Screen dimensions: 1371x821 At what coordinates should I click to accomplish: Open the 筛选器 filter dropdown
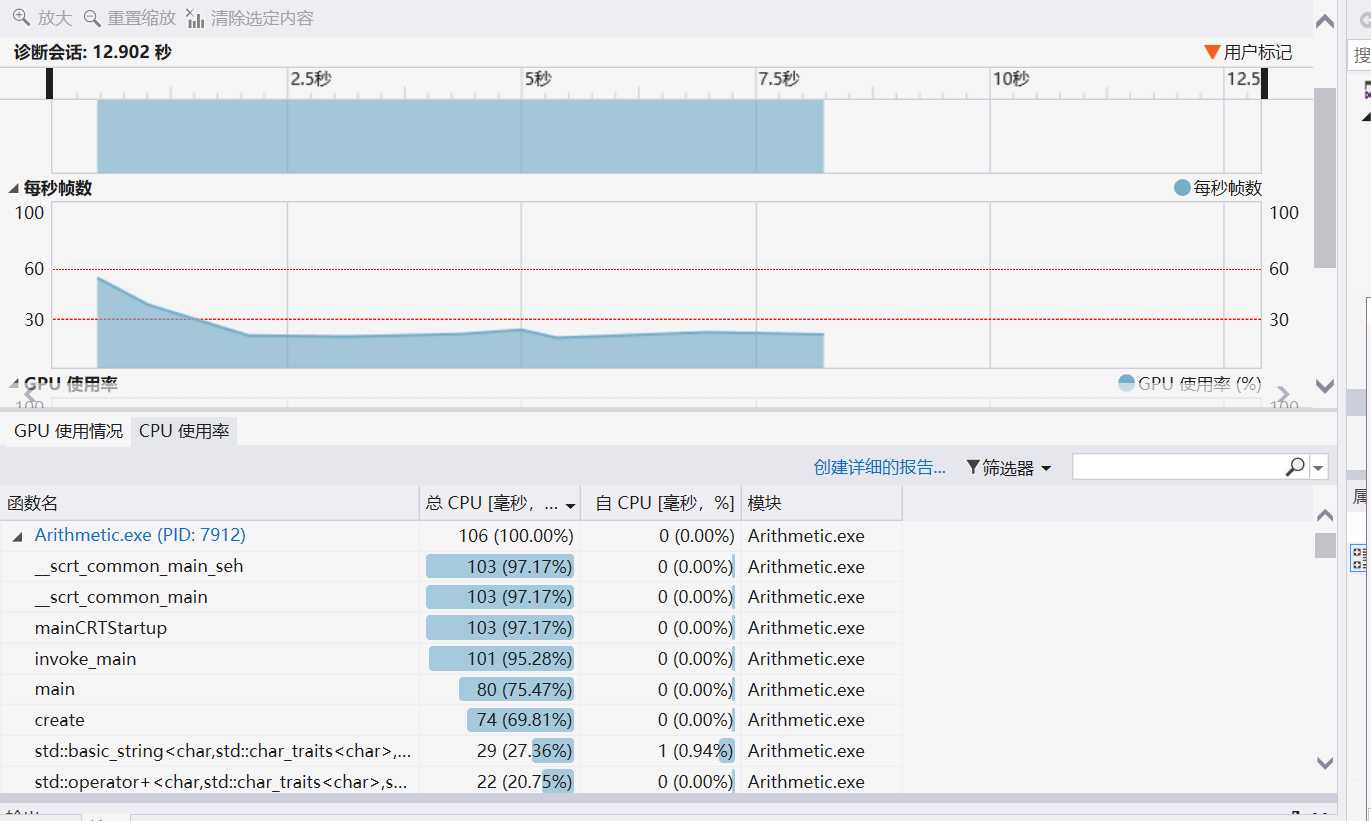pos(1009,467)
